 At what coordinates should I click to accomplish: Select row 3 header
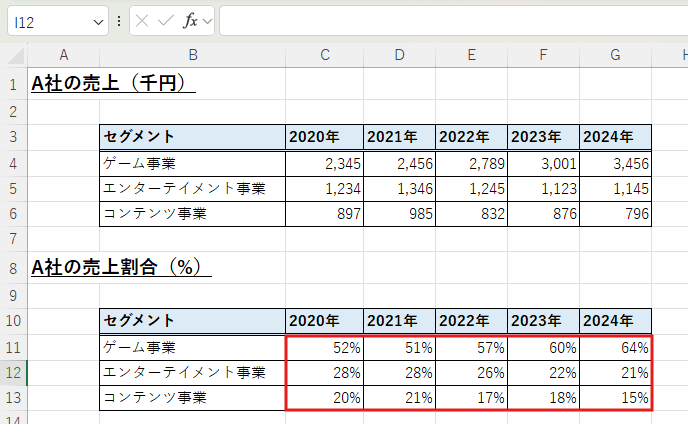point(13,137)
